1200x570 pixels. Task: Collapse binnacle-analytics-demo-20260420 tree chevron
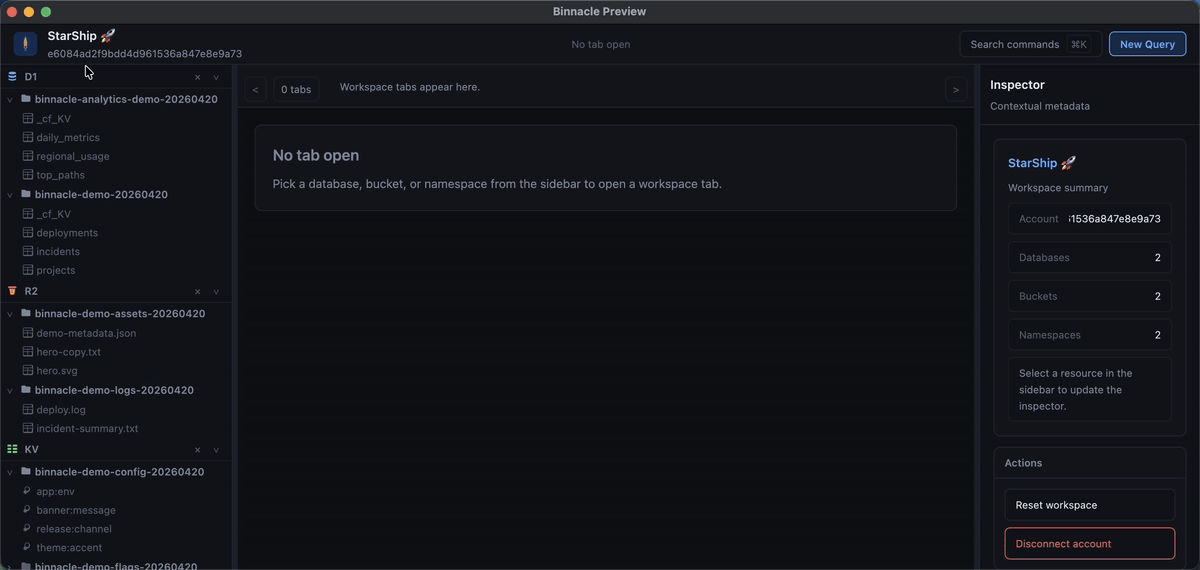click(x=10, y=100)
